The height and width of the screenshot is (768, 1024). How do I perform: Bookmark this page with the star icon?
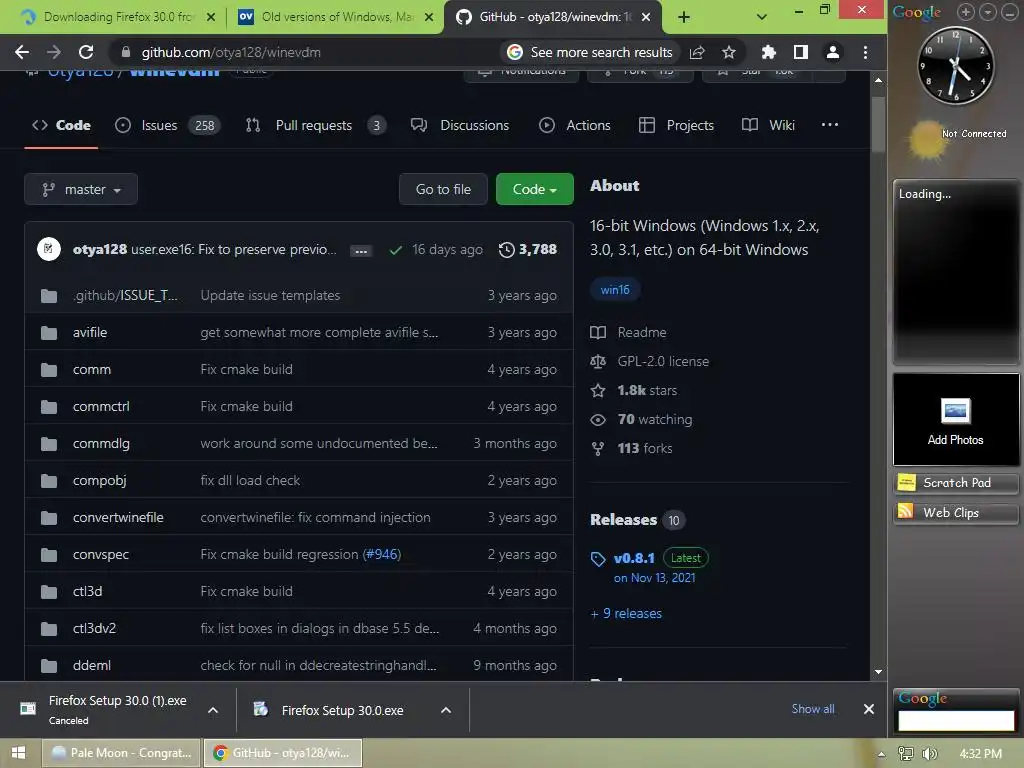point(729,52)
